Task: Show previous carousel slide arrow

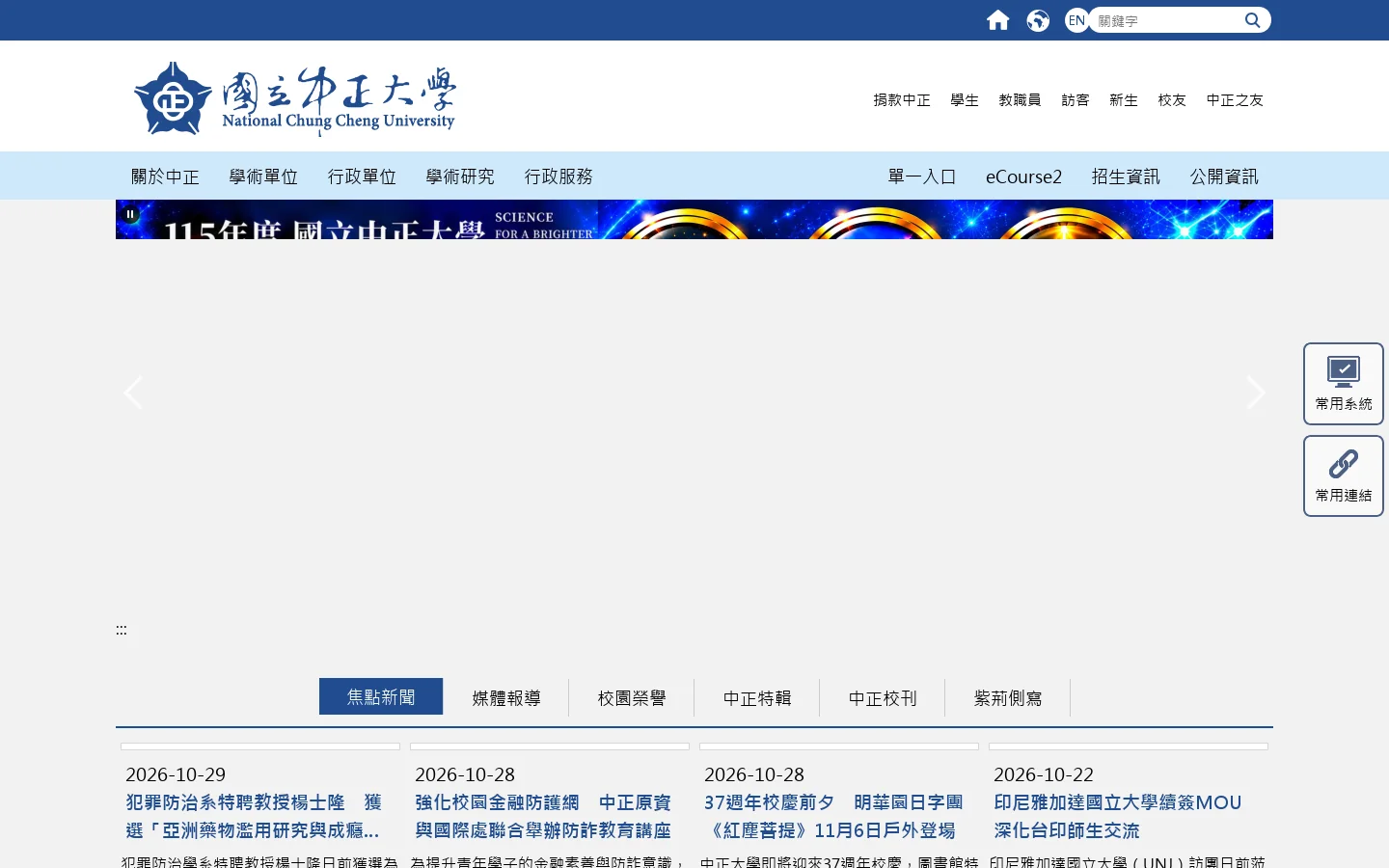Action: click(x=133, y=393)
